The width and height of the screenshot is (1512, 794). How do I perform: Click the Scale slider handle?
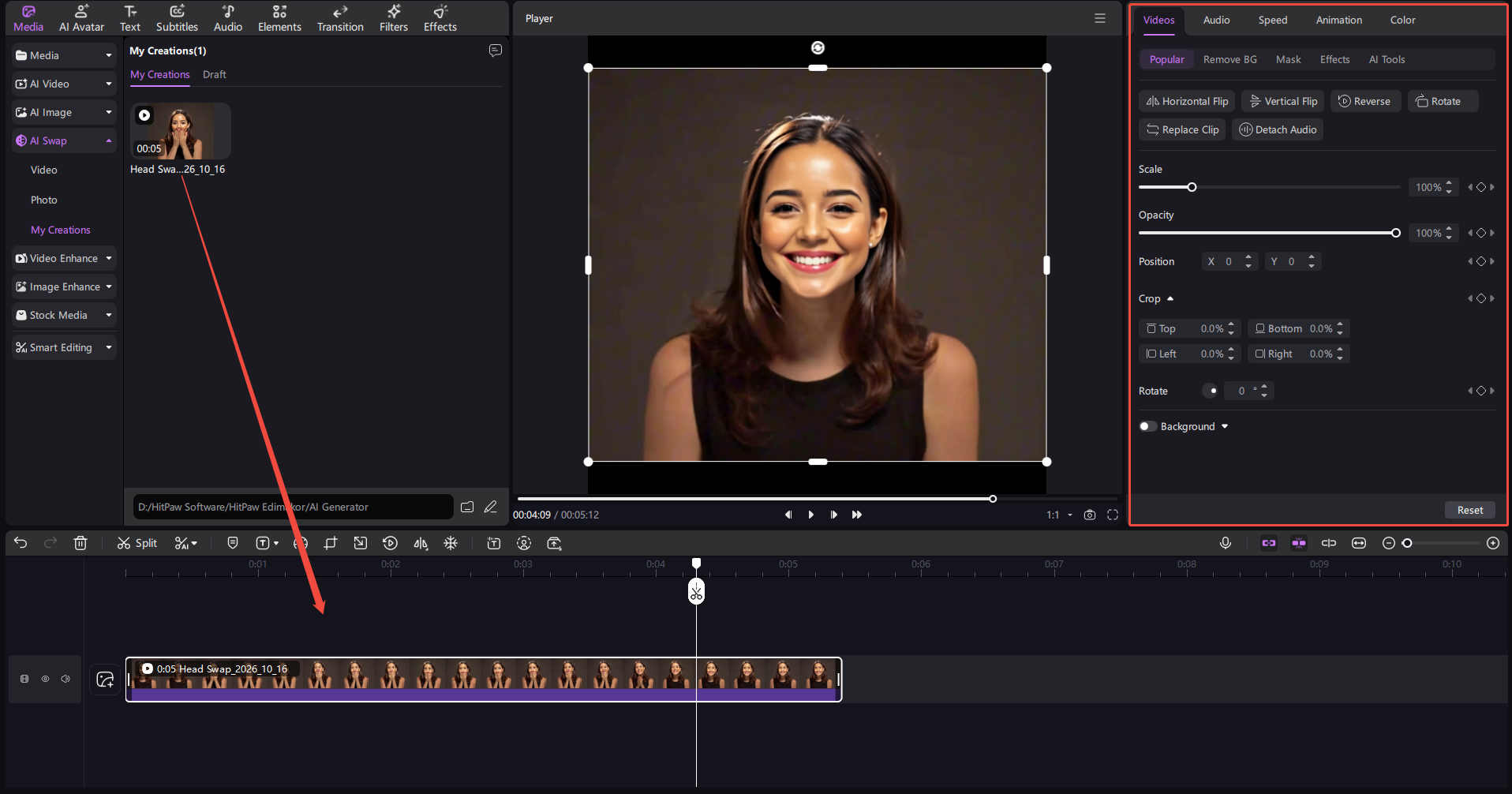(x=1192, y=187)
